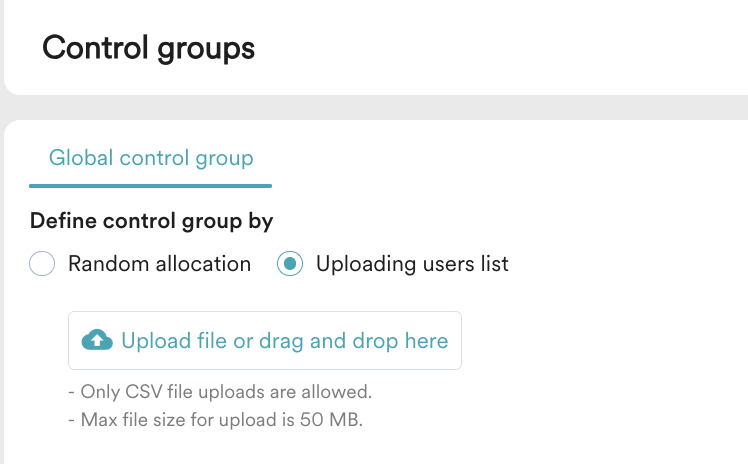Click the 'Random allocation' option label

tap(159, 264)
